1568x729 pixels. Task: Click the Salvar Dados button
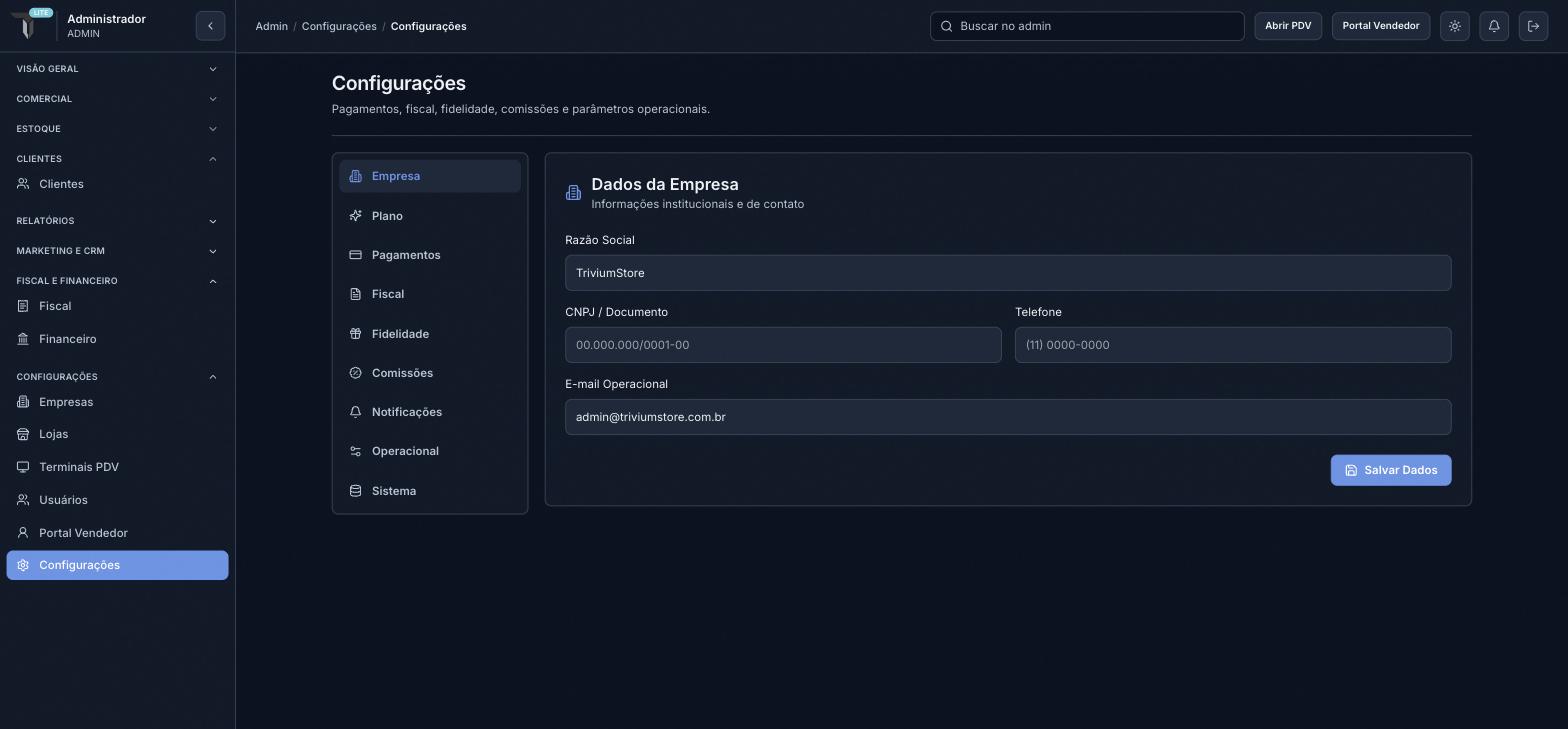click(x=1391, y=470)
